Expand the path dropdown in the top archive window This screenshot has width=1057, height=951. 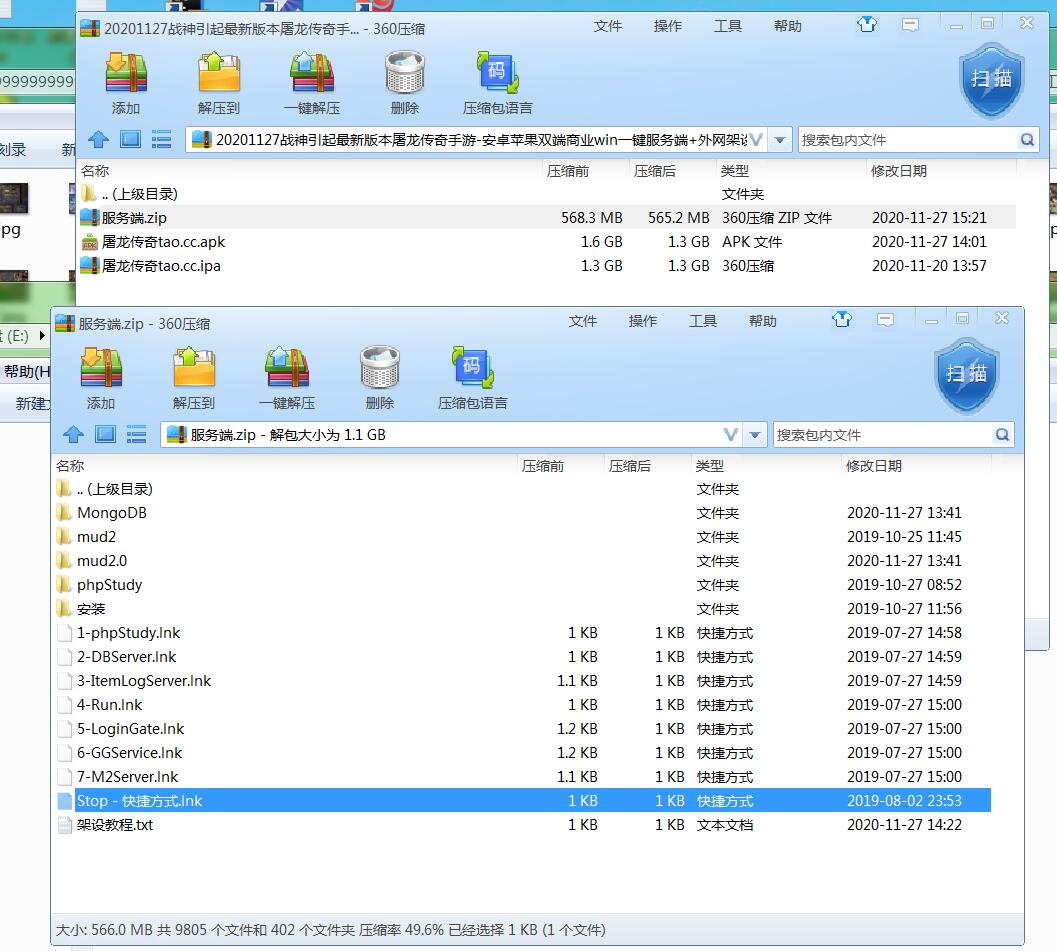781,140
